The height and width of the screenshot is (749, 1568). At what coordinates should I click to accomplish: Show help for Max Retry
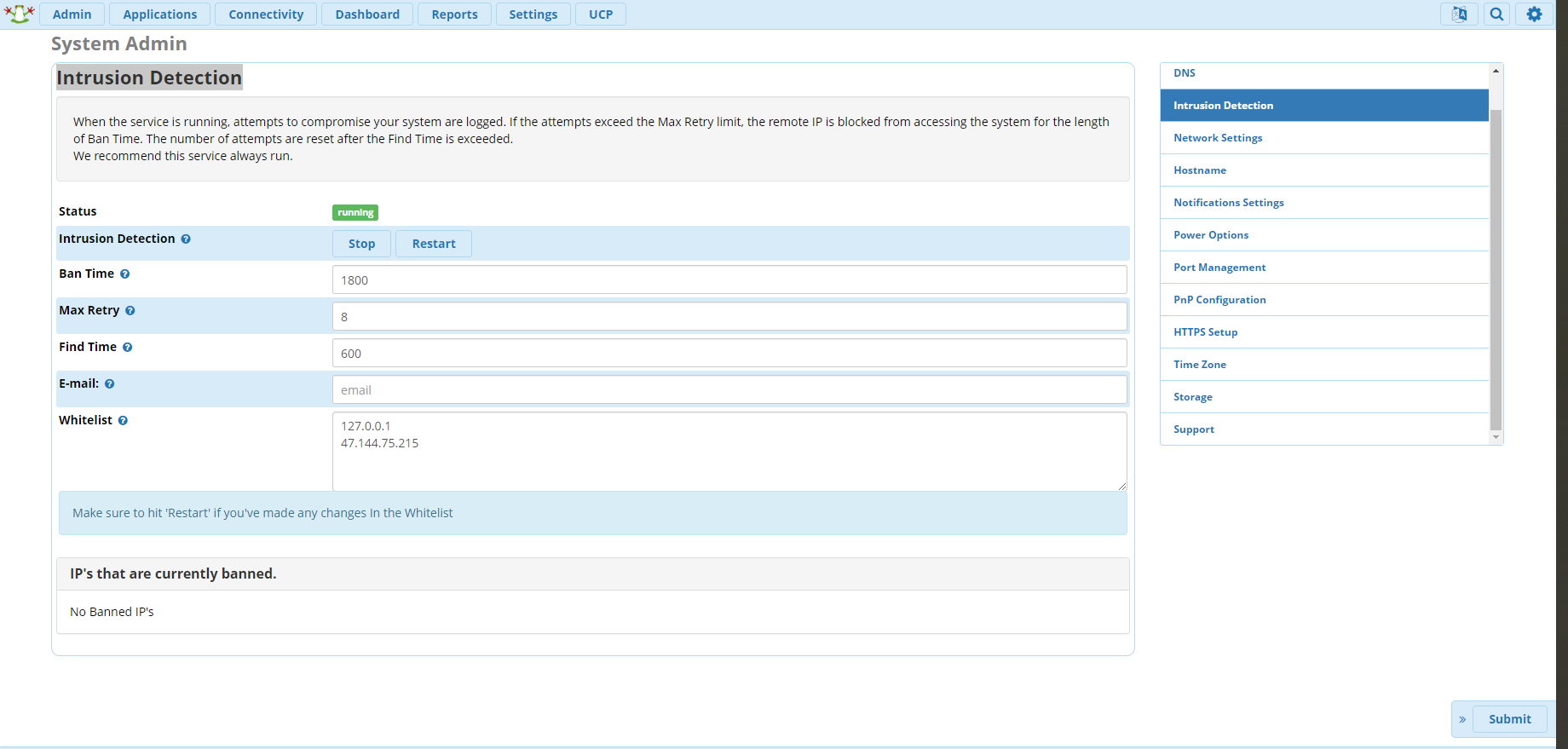click(x=130, y=311)
